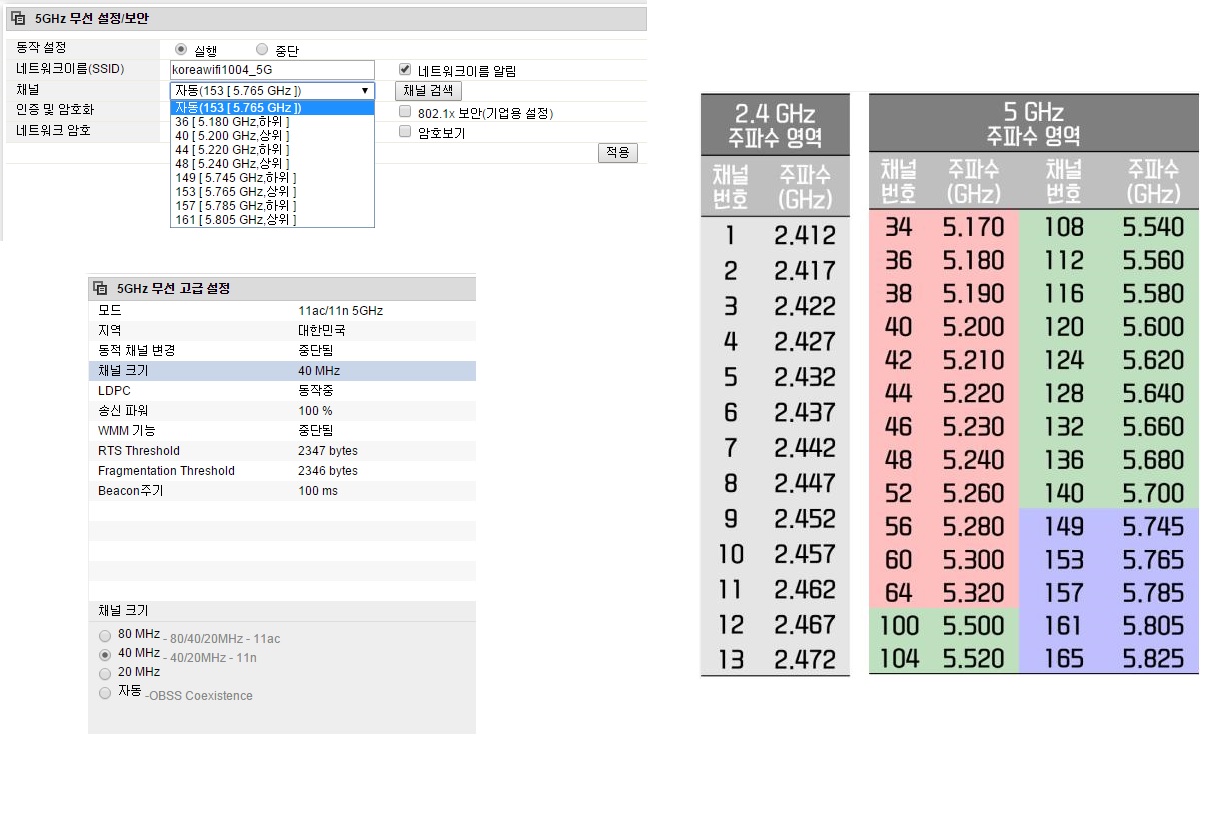Toggle the 네트워크이름 알림 checkbox

405,69
